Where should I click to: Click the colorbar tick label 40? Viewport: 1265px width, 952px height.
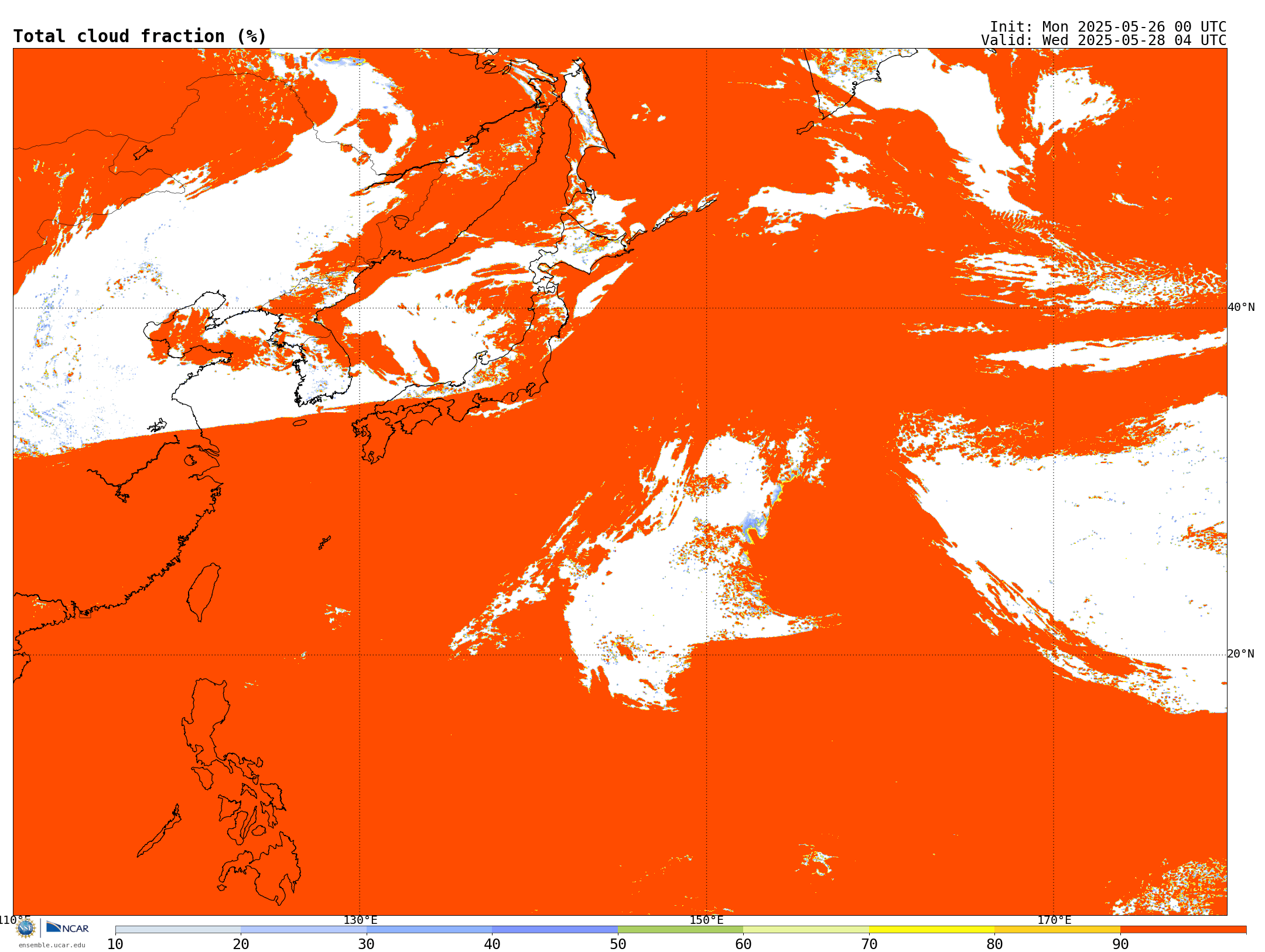click(x=492, y=944)
